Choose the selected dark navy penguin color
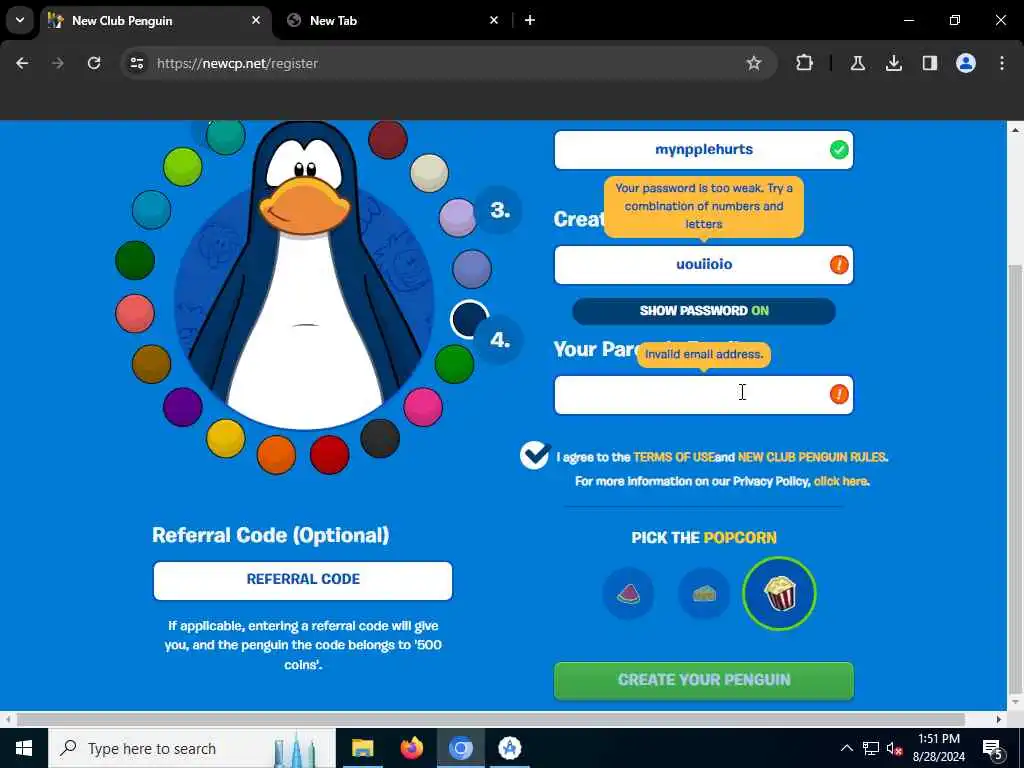1024x768 pixels. coord(469,319)
